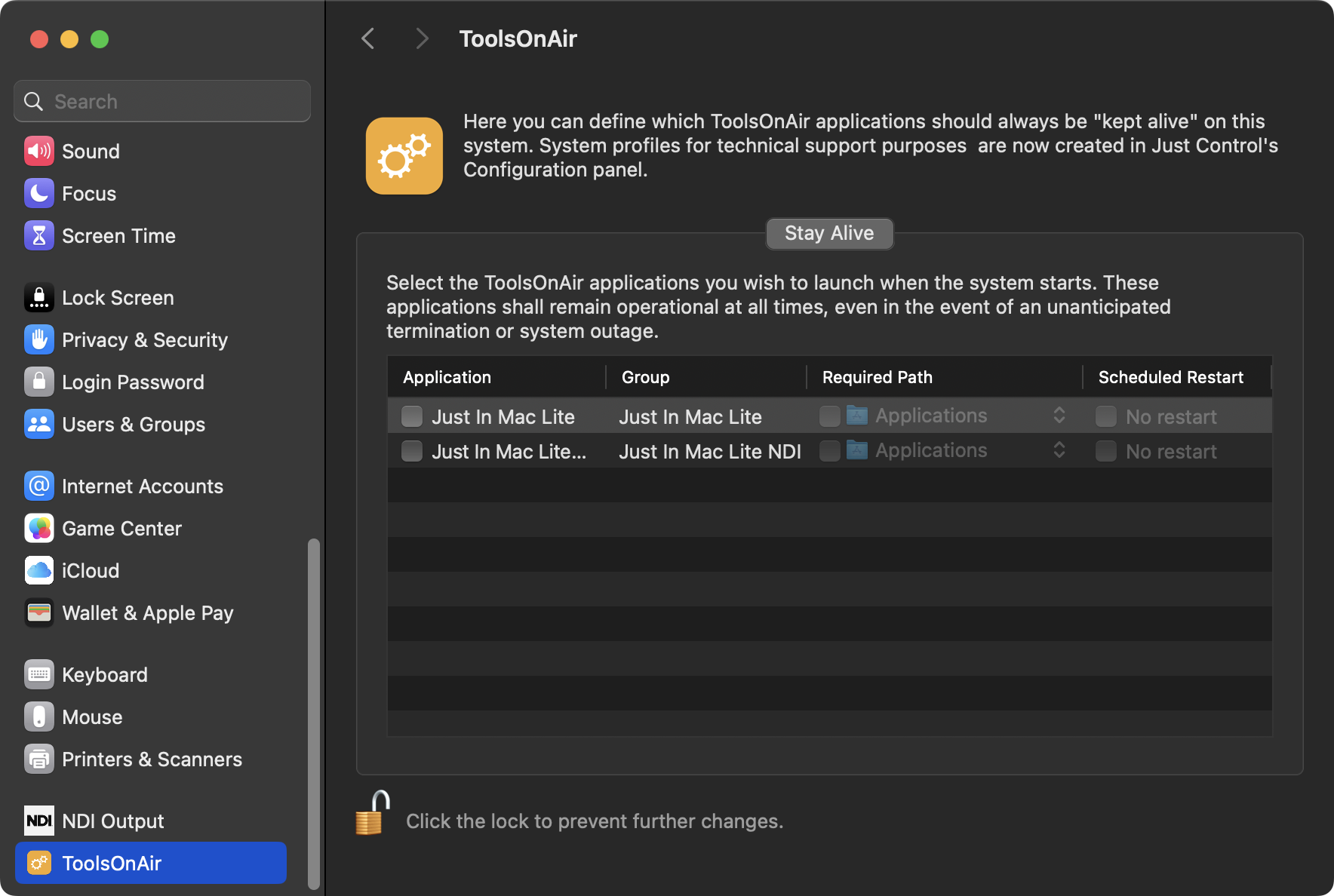This screenshot has height=896, width=1334.
Task: Click the Focus moon icon
Action: click(x=39, y=193)
